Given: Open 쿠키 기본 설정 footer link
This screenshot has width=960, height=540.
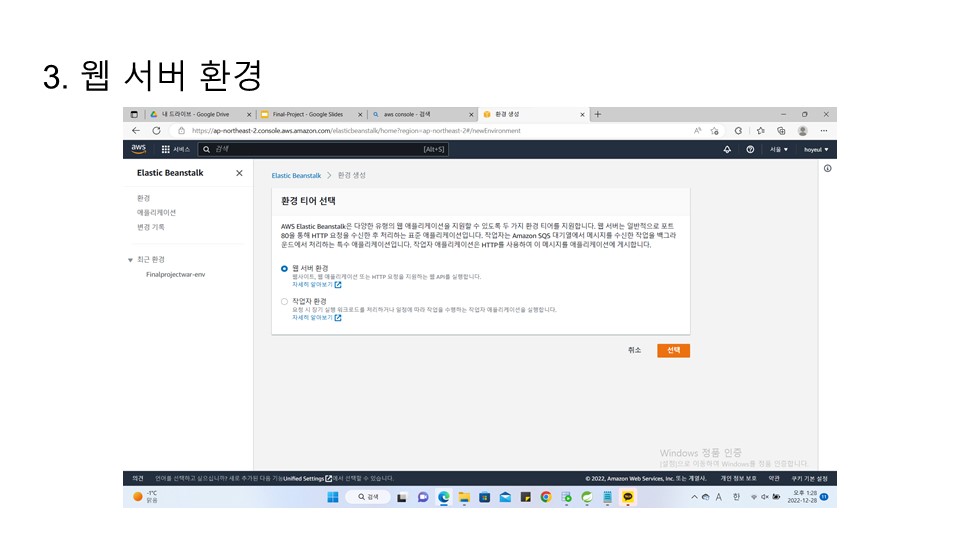Looking at the screenshot, I should (x=809, y=478).
